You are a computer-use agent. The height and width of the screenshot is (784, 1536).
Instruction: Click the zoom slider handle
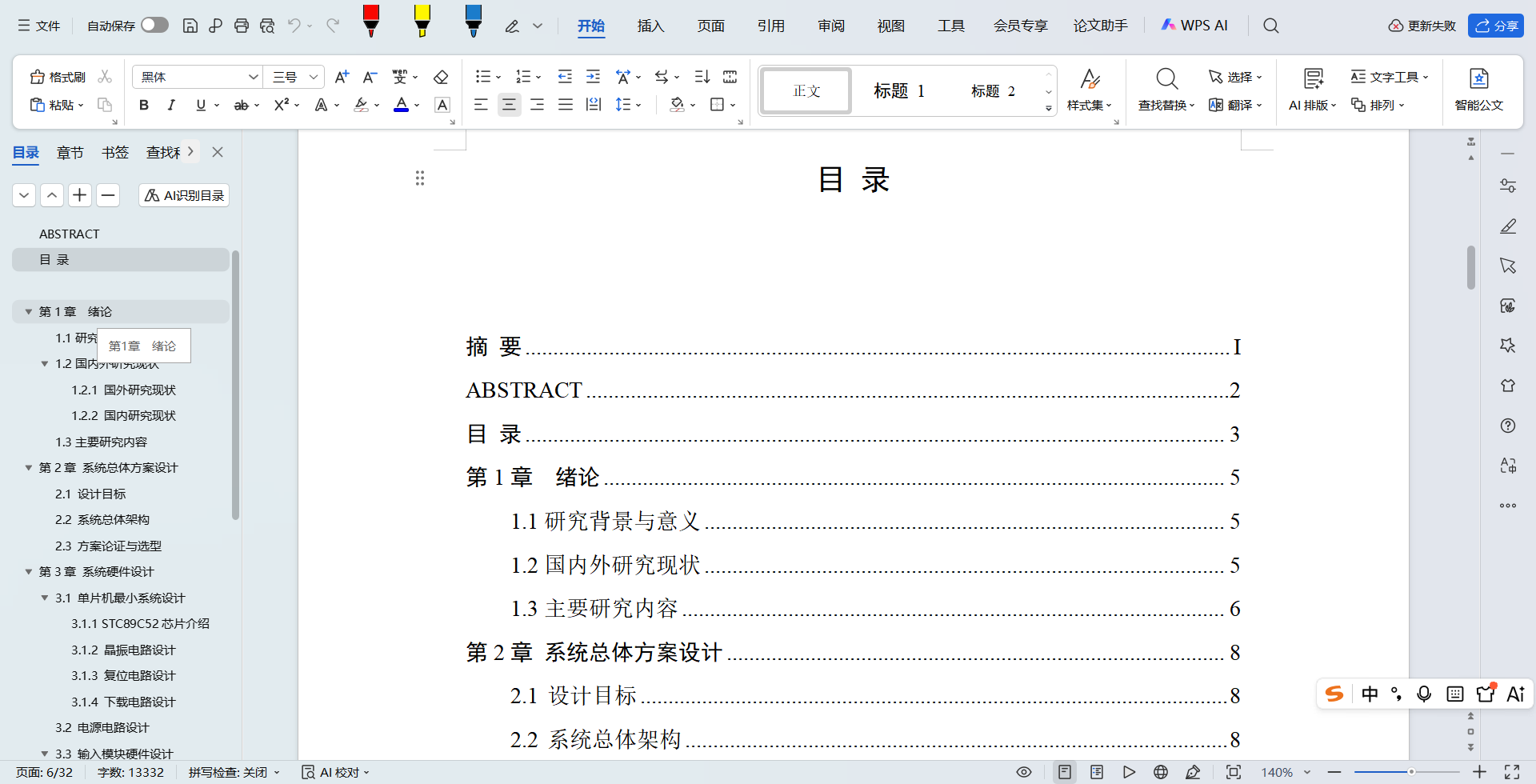click(x=1411, y=772)
